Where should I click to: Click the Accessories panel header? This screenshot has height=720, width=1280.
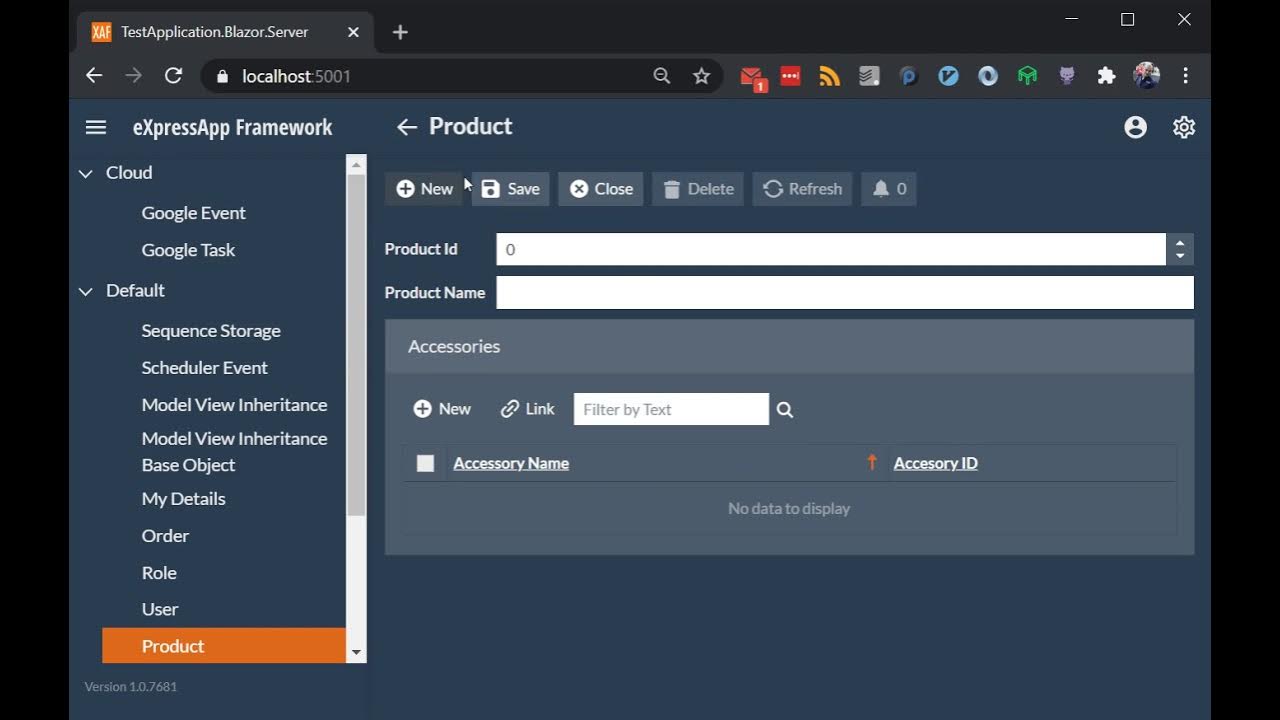tap(790, 346)
